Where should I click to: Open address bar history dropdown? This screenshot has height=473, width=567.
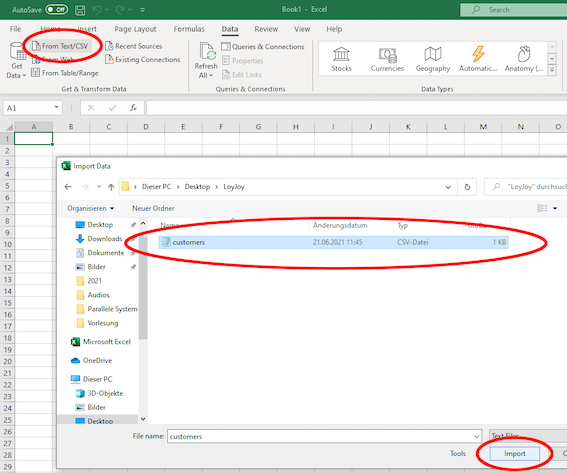pyautogui.click(x=448, y=187)
